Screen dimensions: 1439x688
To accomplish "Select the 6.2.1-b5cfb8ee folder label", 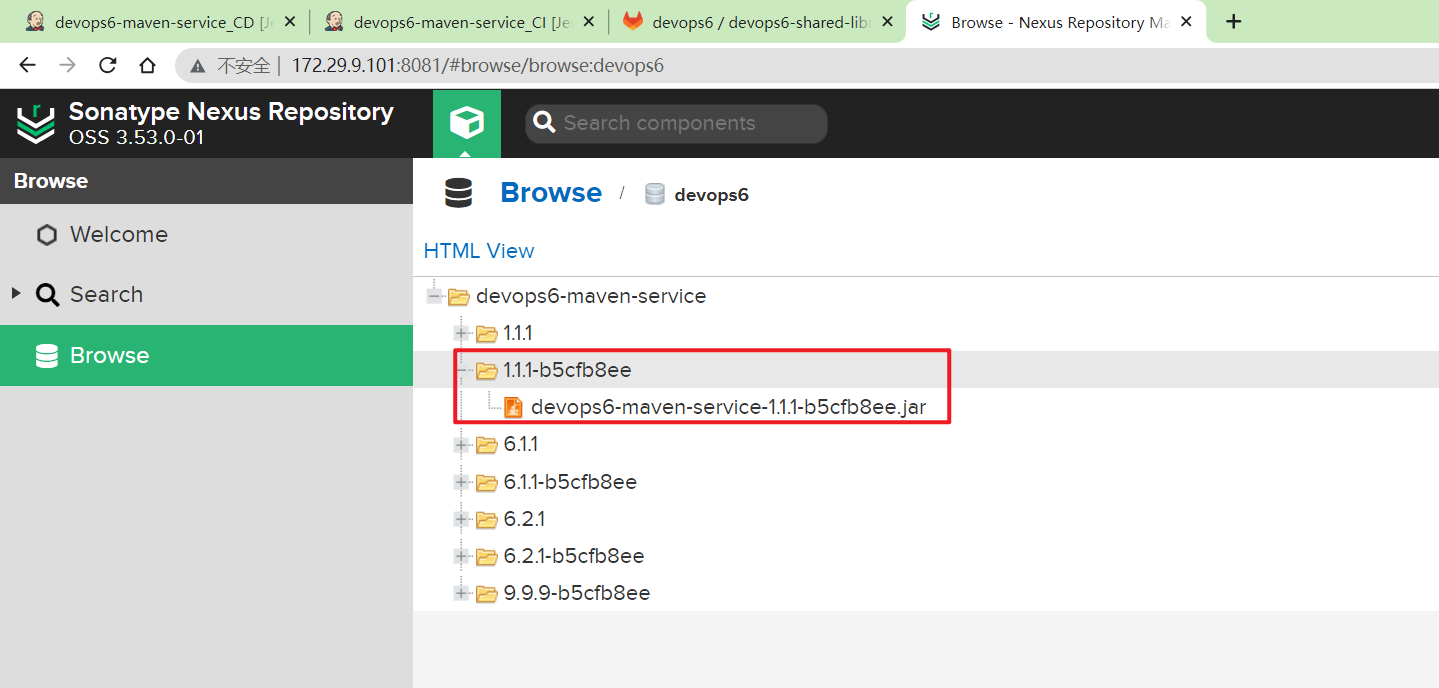I will (x=574, y=556).
